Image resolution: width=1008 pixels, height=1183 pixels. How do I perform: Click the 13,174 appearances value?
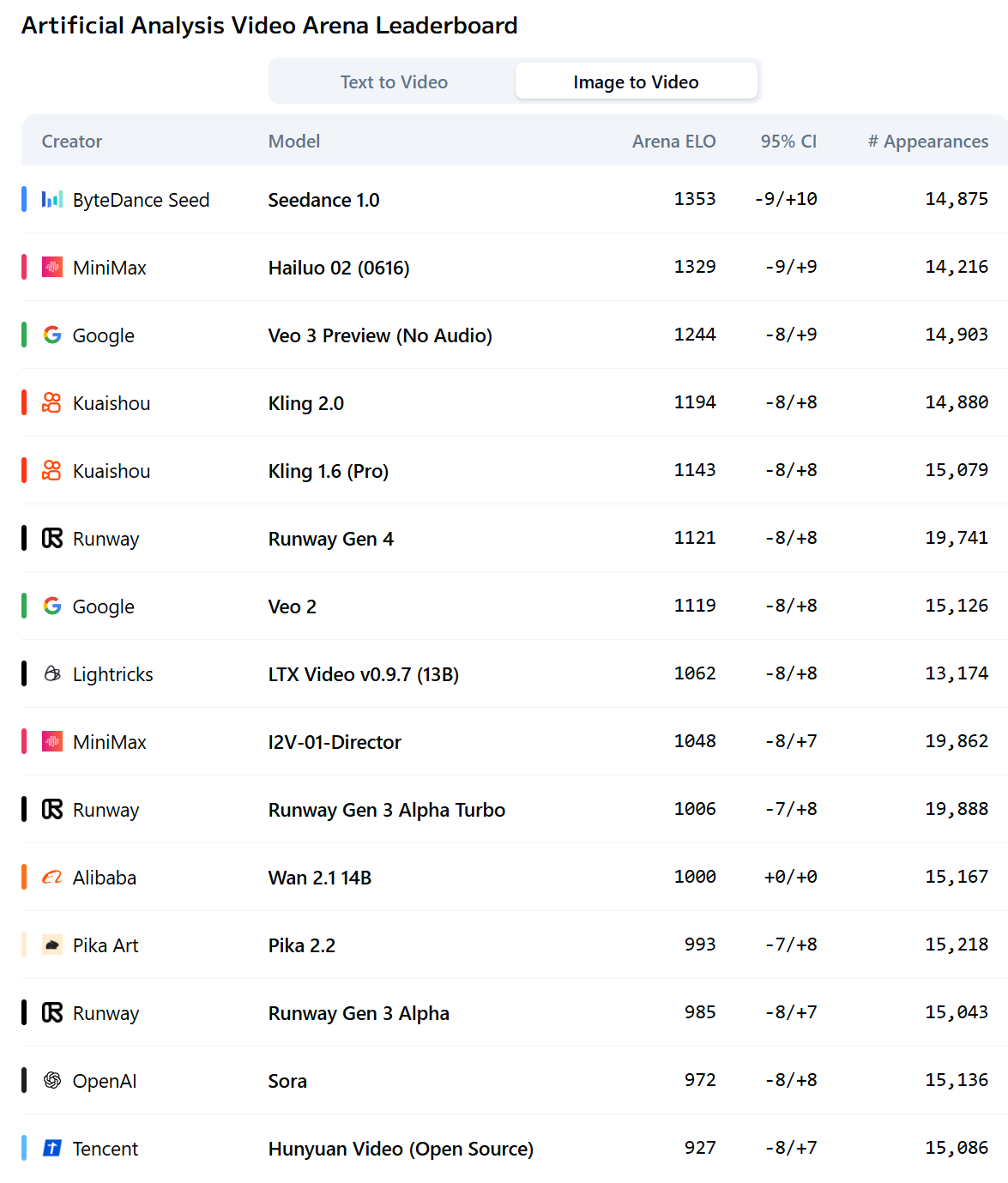pyautogui.click(x=957, y=673)
